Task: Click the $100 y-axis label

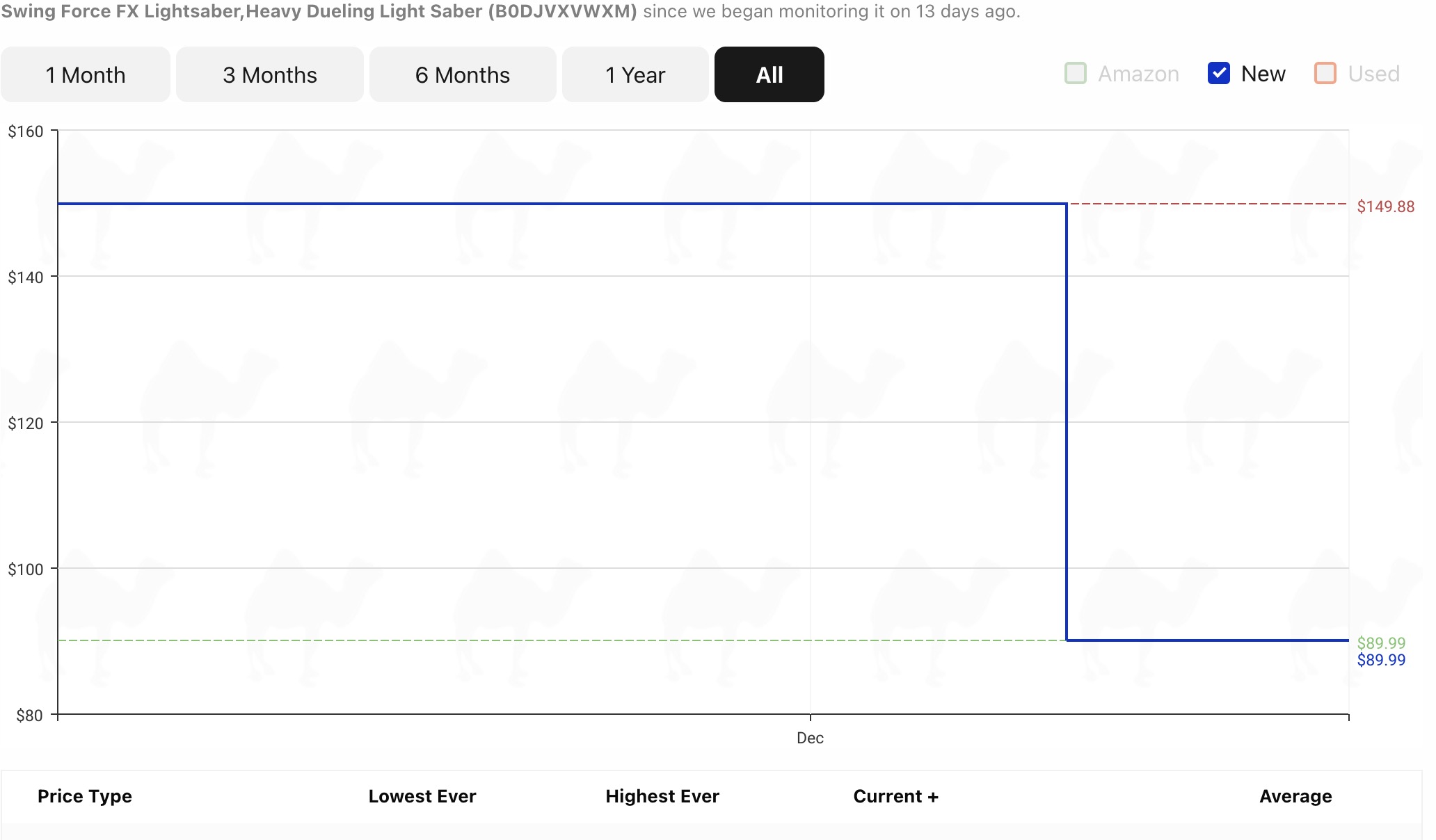Action: 25,570
